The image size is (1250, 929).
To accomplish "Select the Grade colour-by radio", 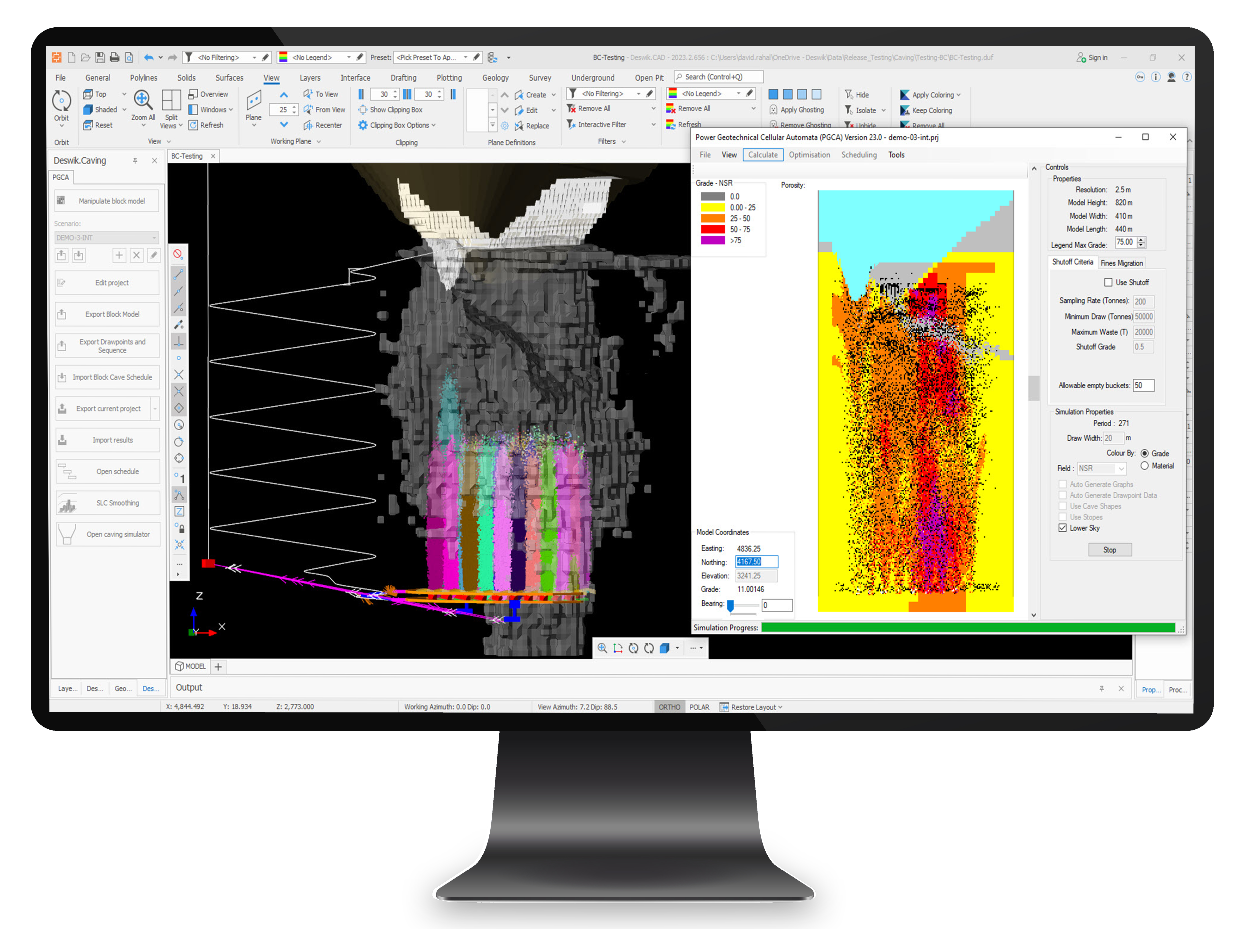I will click(1145, 453).
